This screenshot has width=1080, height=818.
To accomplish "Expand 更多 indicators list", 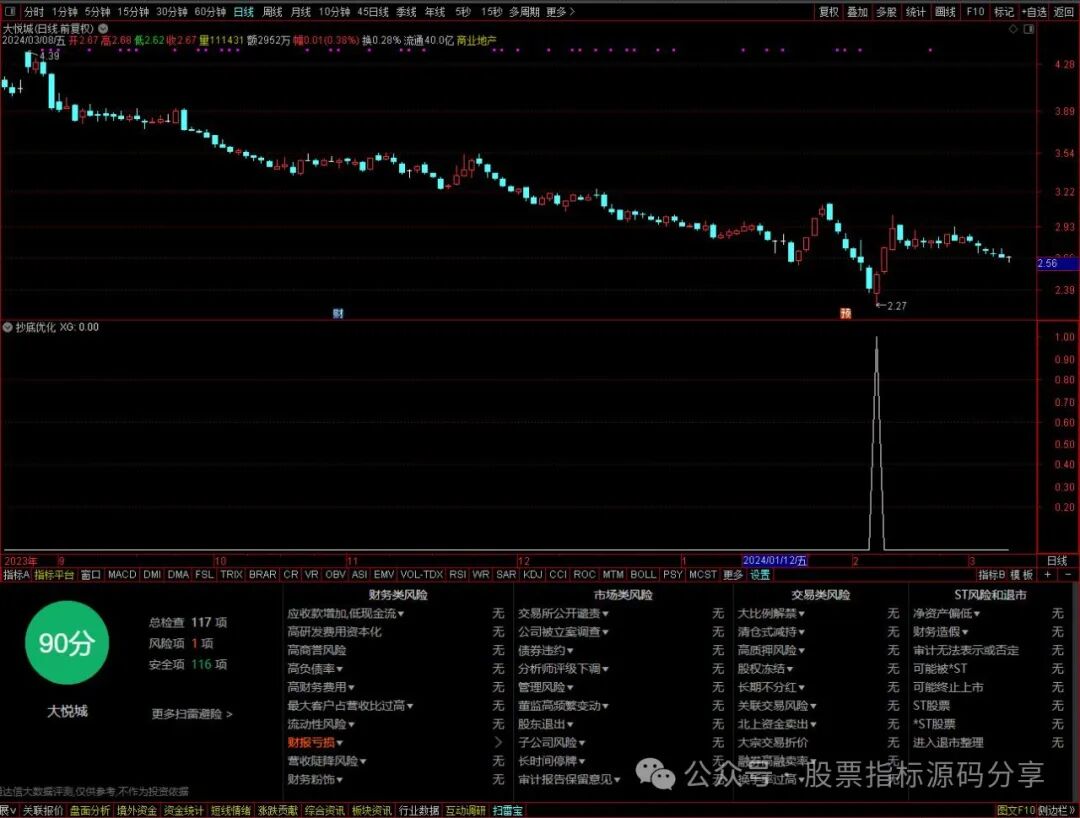I will (733, 574).
